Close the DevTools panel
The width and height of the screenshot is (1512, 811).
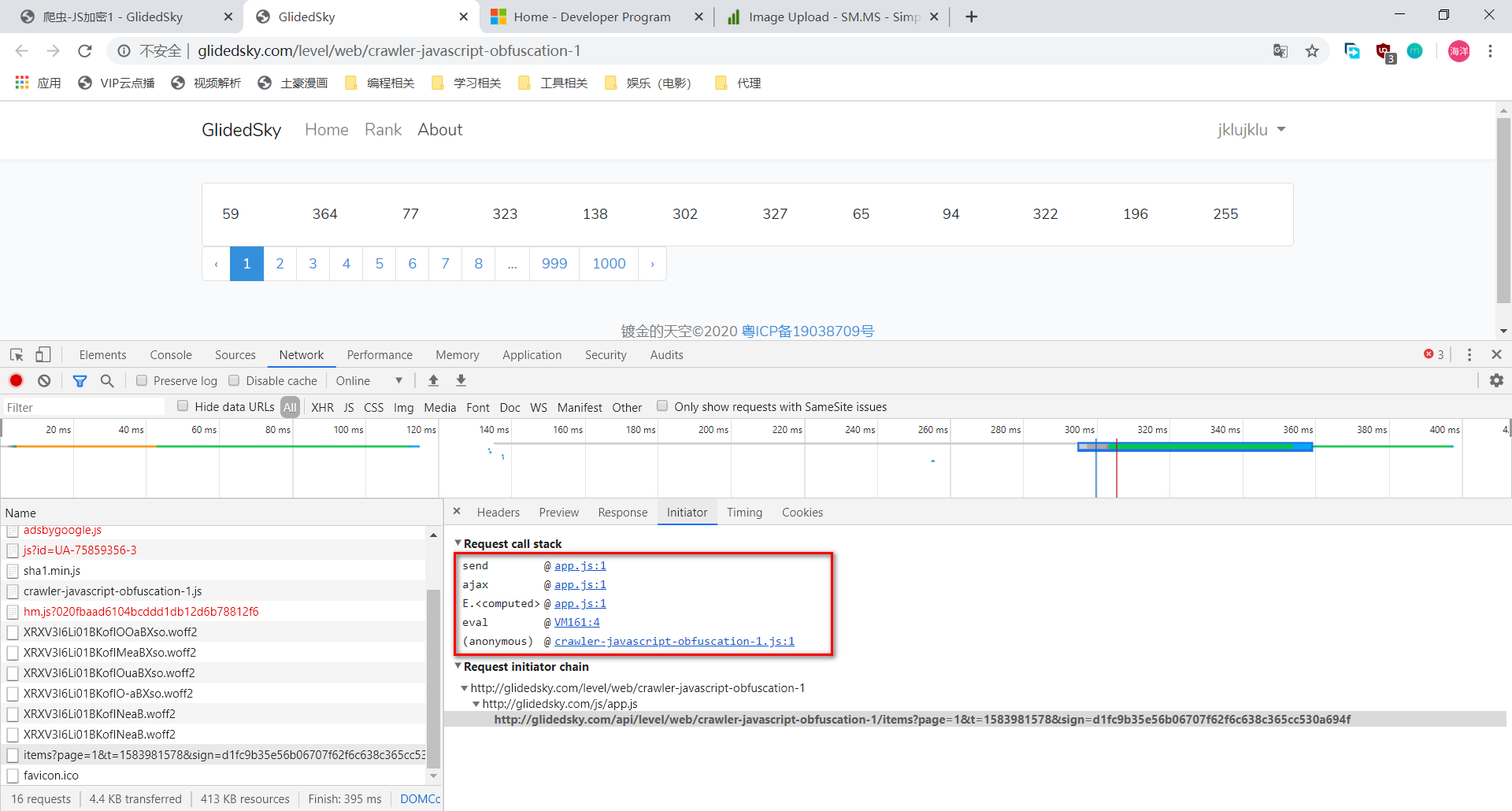(x=1497, y=355)
